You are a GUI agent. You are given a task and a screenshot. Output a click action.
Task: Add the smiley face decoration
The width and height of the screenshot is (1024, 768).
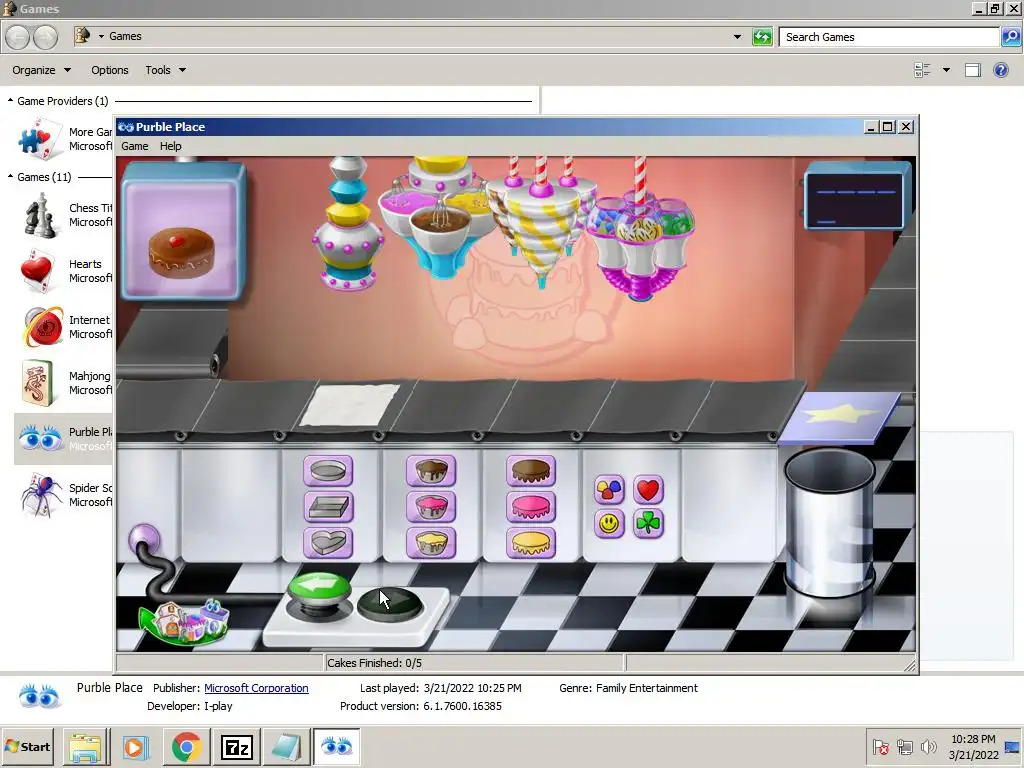[609, 524]
